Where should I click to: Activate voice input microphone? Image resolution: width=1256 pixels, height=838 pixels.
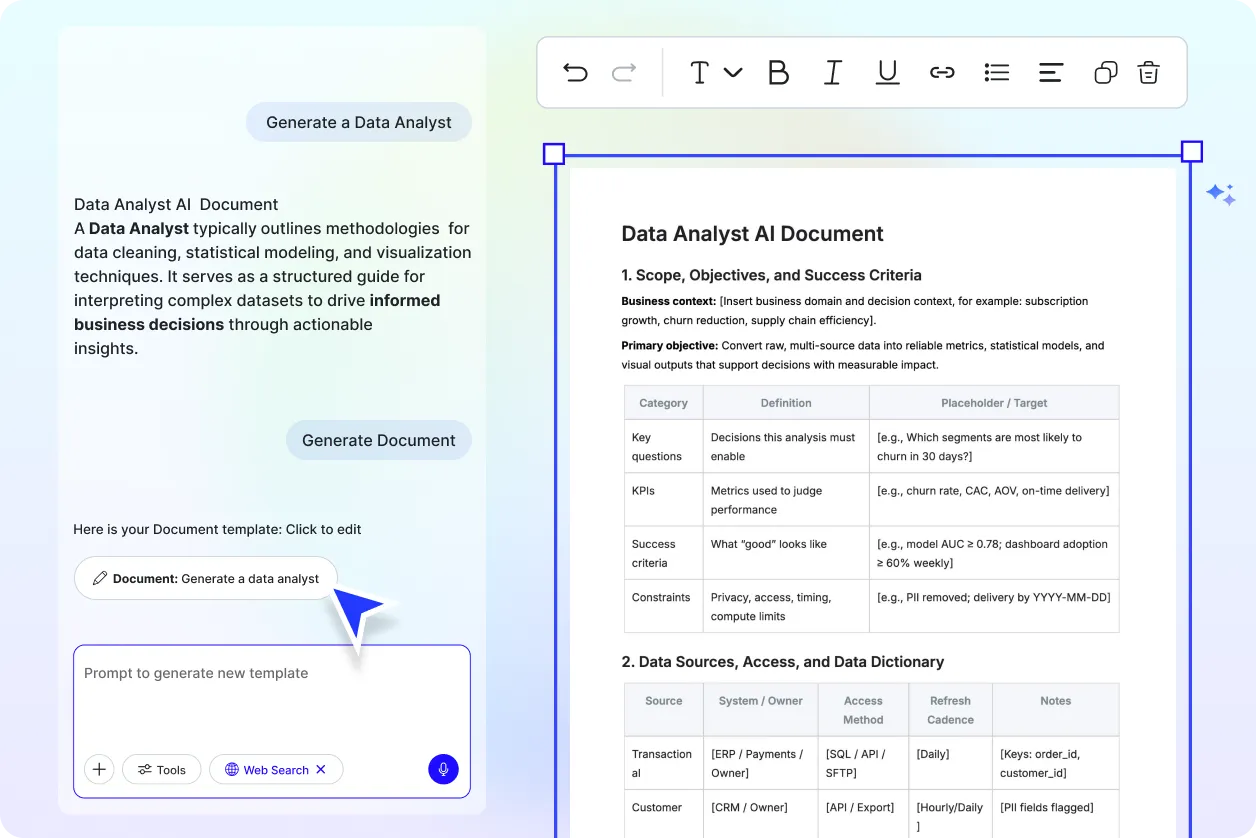pyautogui.click(x=443, y=769)
